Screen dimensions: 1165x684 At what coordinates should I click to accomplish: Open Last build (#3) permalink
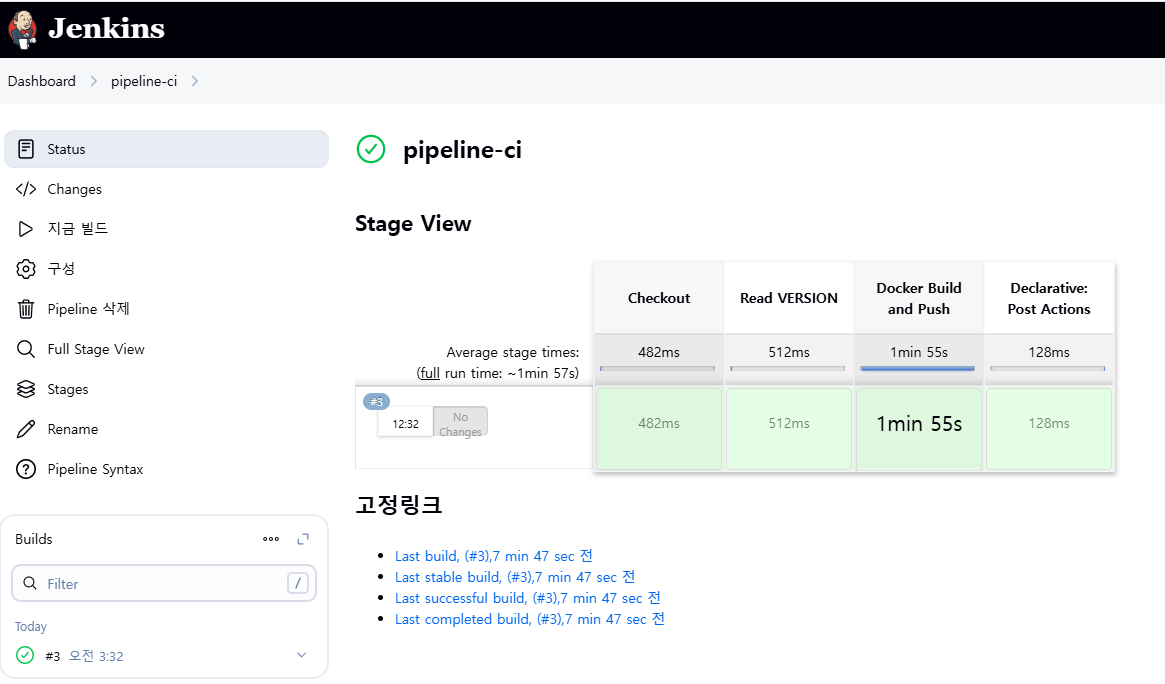[493, 556]
